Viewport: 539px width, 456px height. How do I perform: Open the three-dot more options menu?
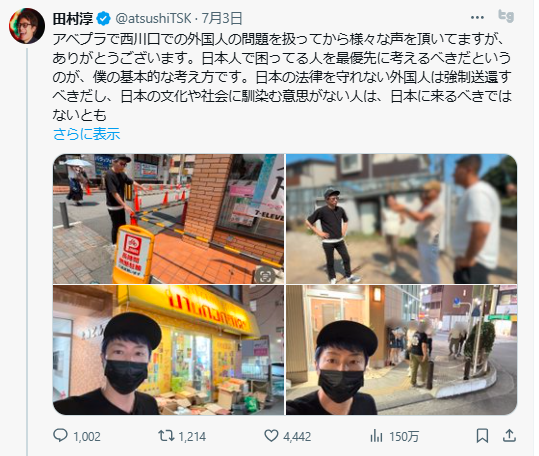pyautogui.click(x=477, y=17)
